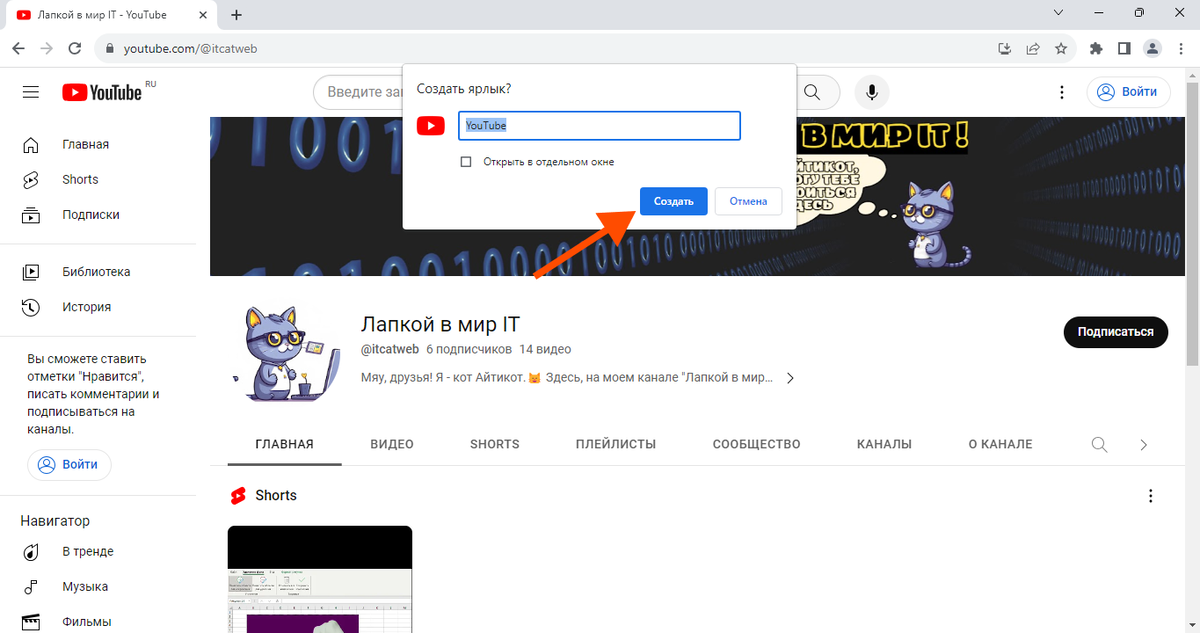Click Войти button in the sidebar

70,465
